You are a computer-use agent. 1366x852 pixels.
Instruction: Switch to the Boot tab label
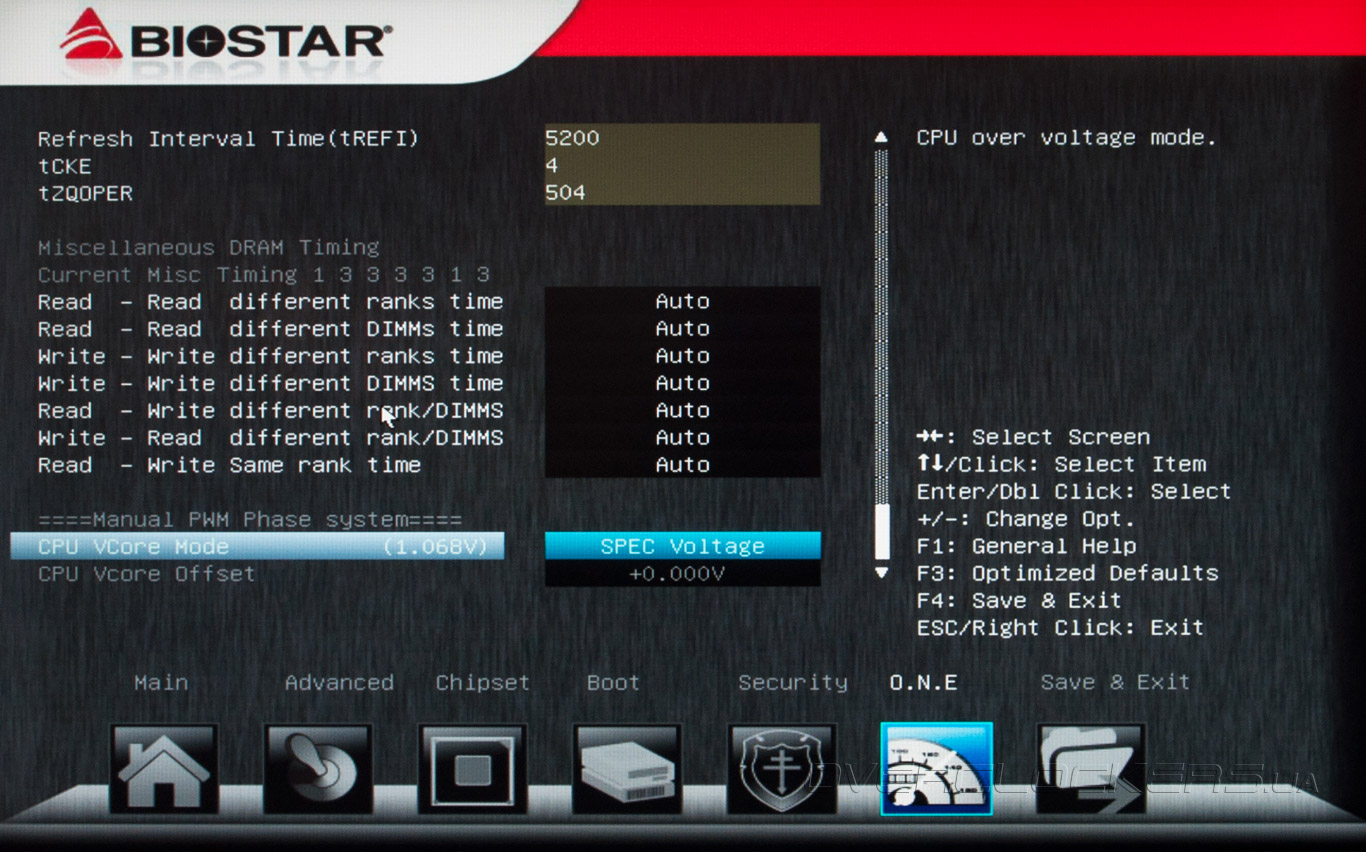click(613, 683)
